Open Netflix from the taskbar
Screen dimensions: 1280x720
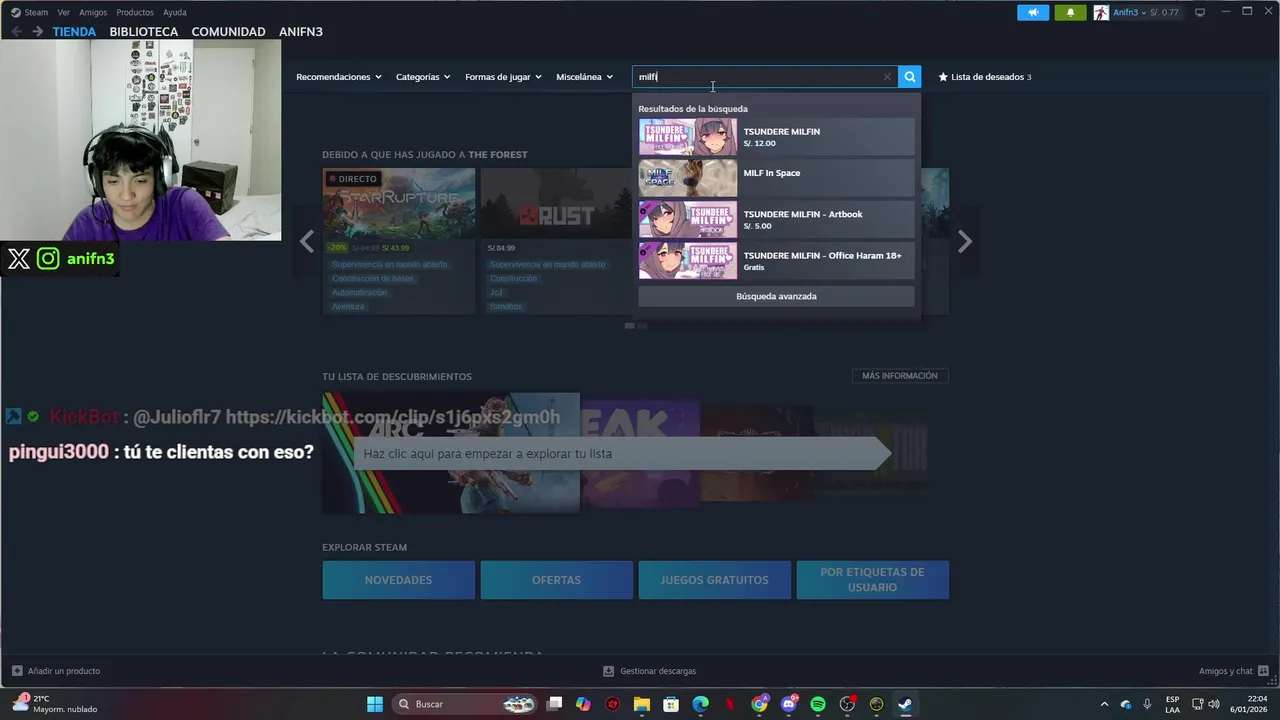730,704
